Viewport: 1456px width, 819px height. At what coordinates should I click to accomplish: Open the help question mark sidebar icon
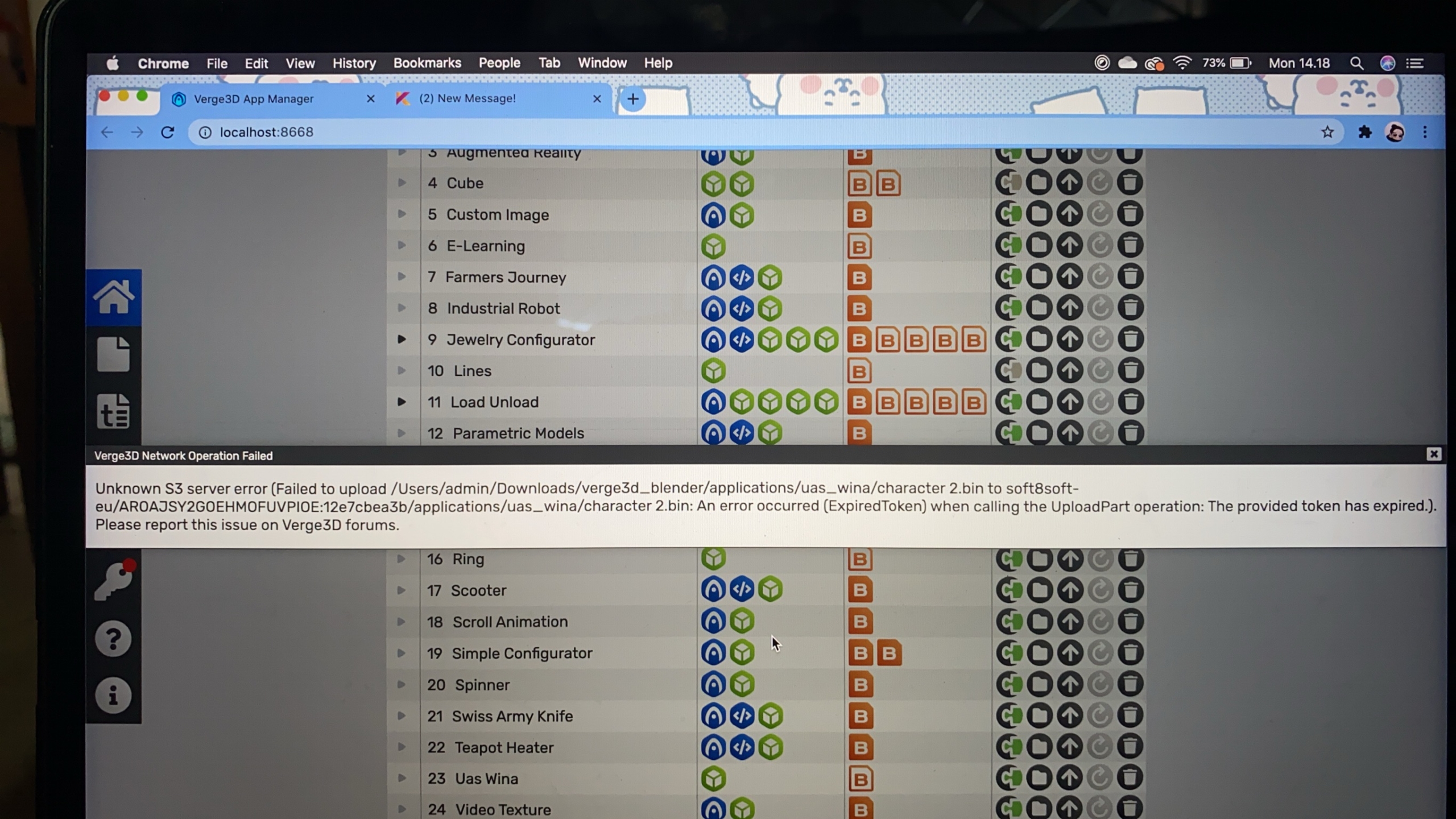tap(113, 639)
